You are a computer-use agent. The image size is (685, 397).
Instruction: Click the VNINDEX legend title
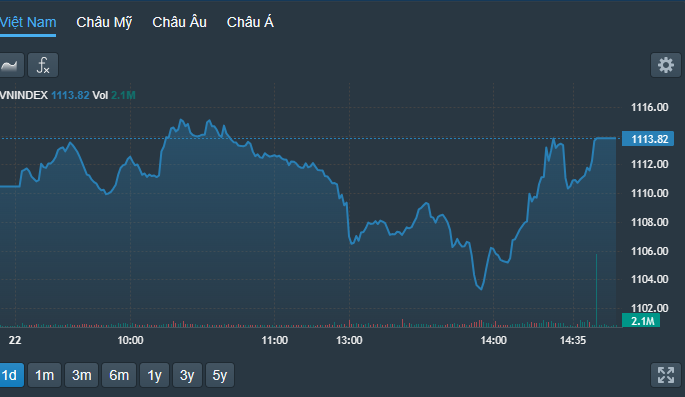[24, 95]
